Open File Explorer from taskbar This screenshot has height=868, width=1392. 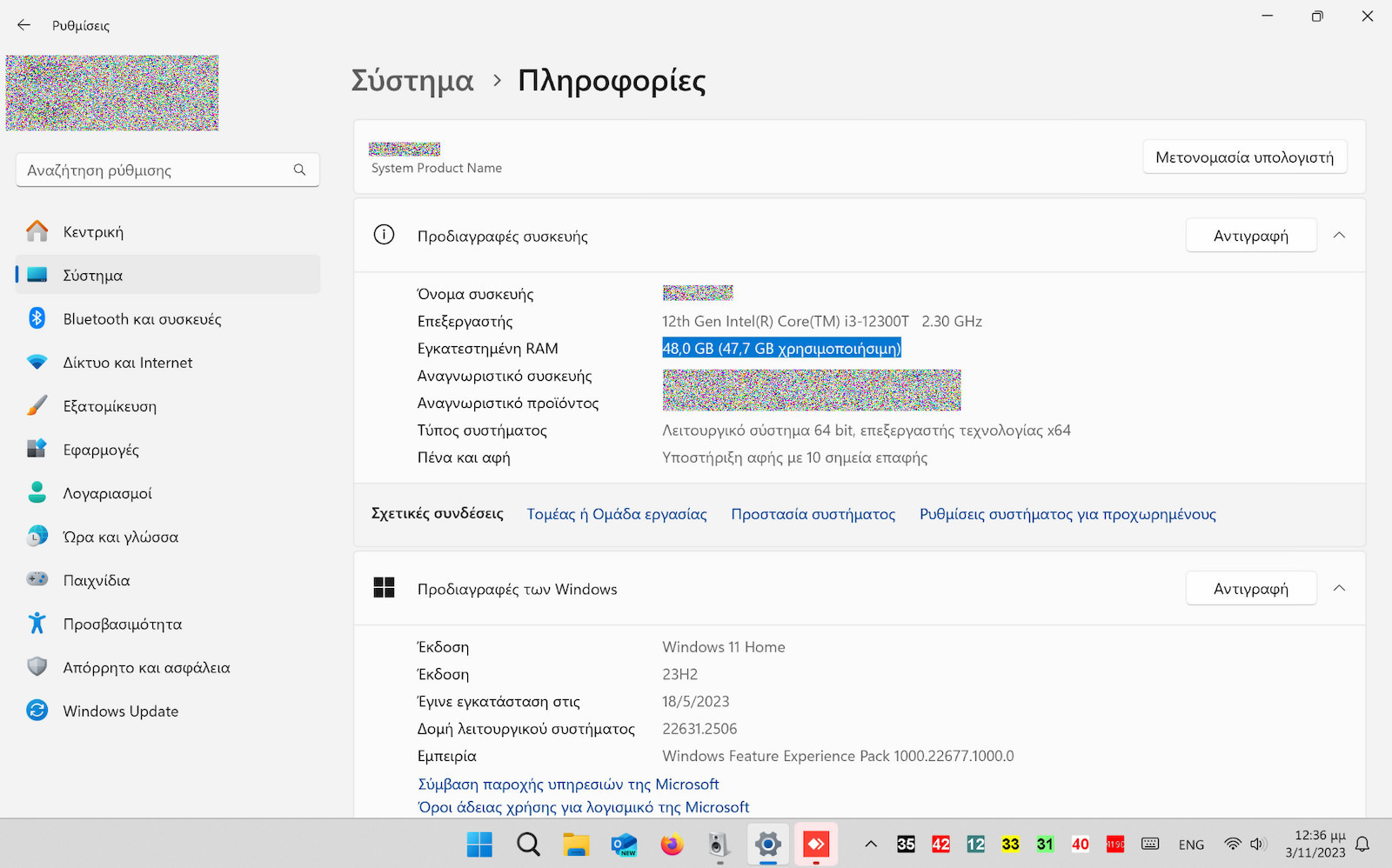point(576,845)
